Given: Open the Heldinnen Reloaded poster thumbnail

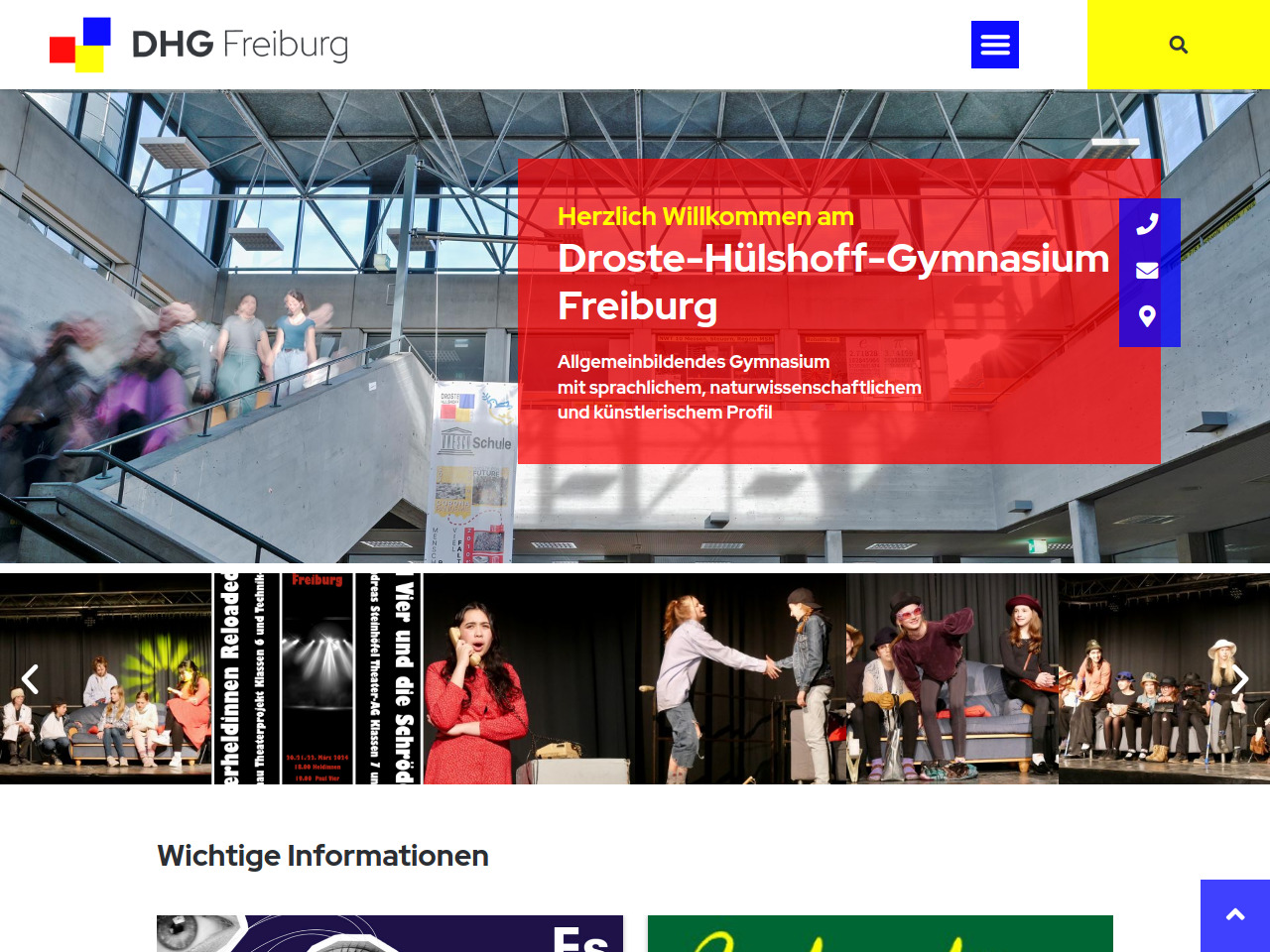Looking at the screenshot, I should 317,679.
